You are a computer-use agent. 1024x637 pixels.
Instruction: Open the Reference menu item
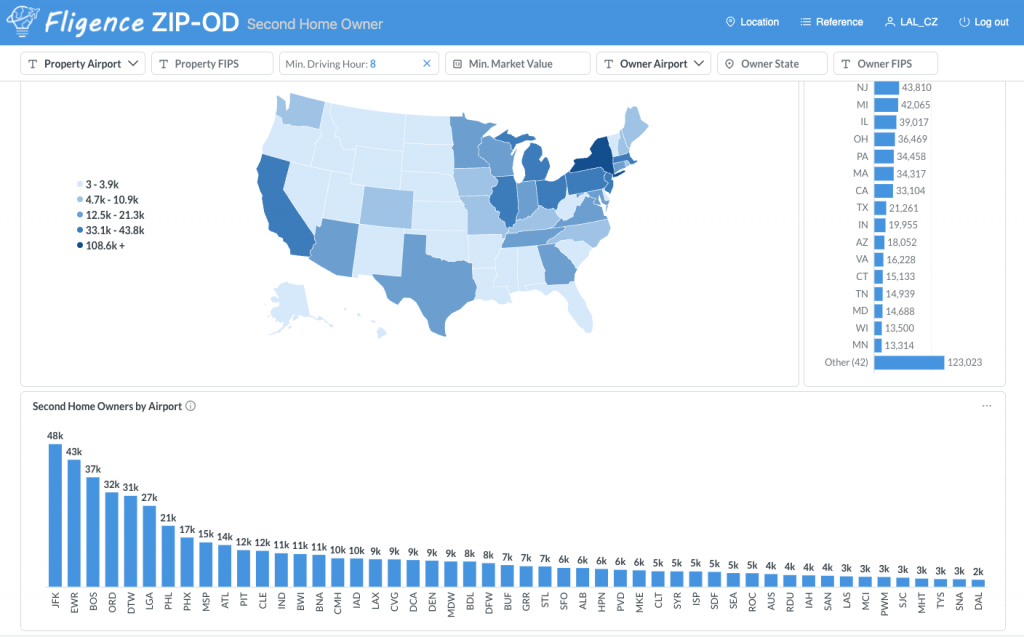pyautogui.click(x=832, y=22)
